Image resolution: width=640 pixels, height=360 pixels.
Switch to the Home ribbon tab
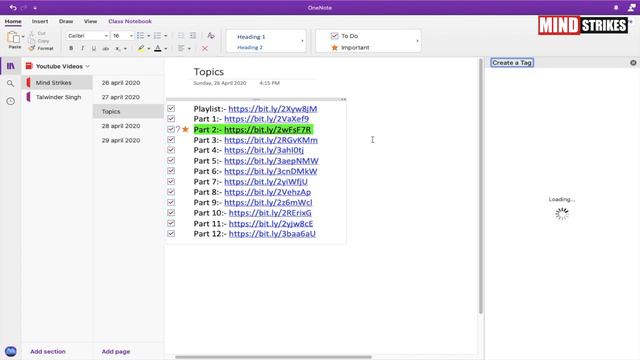(x=13, y=21)
